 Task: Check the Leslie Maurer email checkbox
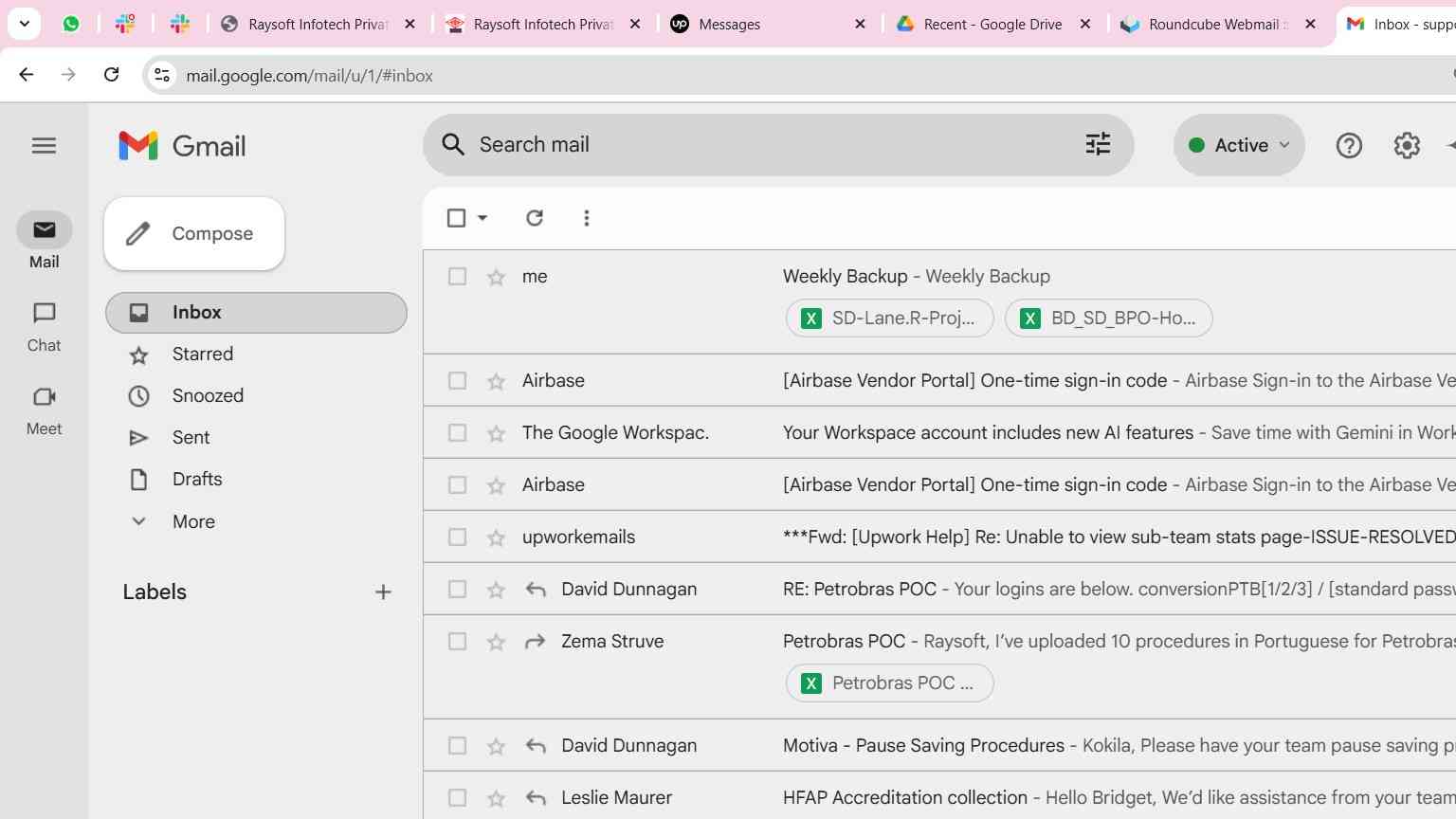coord(457,797)
